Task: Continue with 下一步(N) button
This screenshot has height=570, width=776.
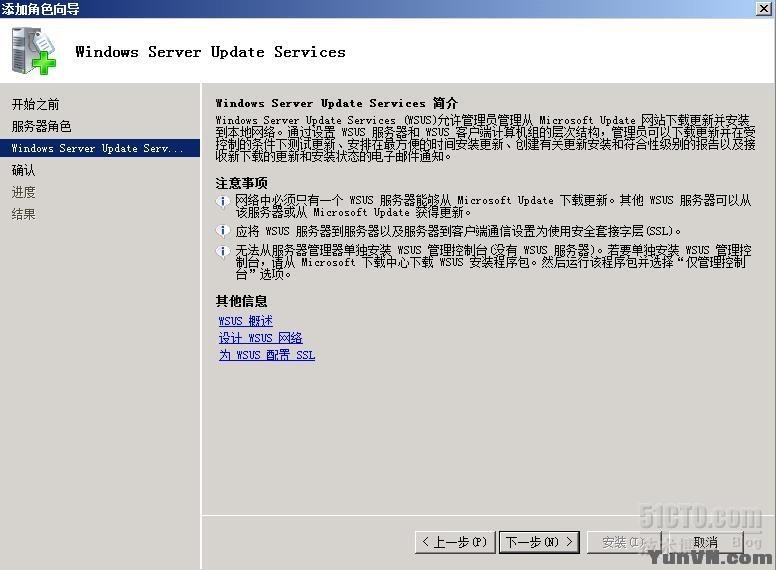Action: [x=539, y=542]
